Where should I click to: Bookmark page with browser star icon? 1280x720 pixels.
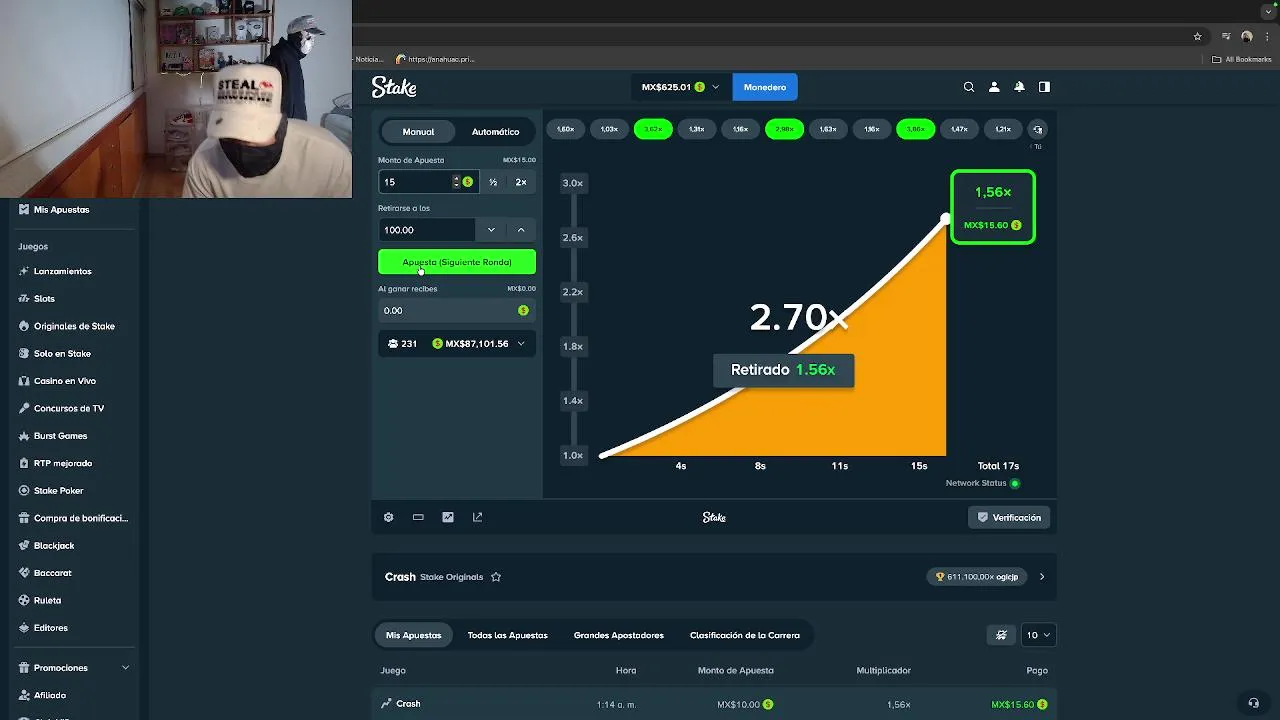(x=1197, y=37)
